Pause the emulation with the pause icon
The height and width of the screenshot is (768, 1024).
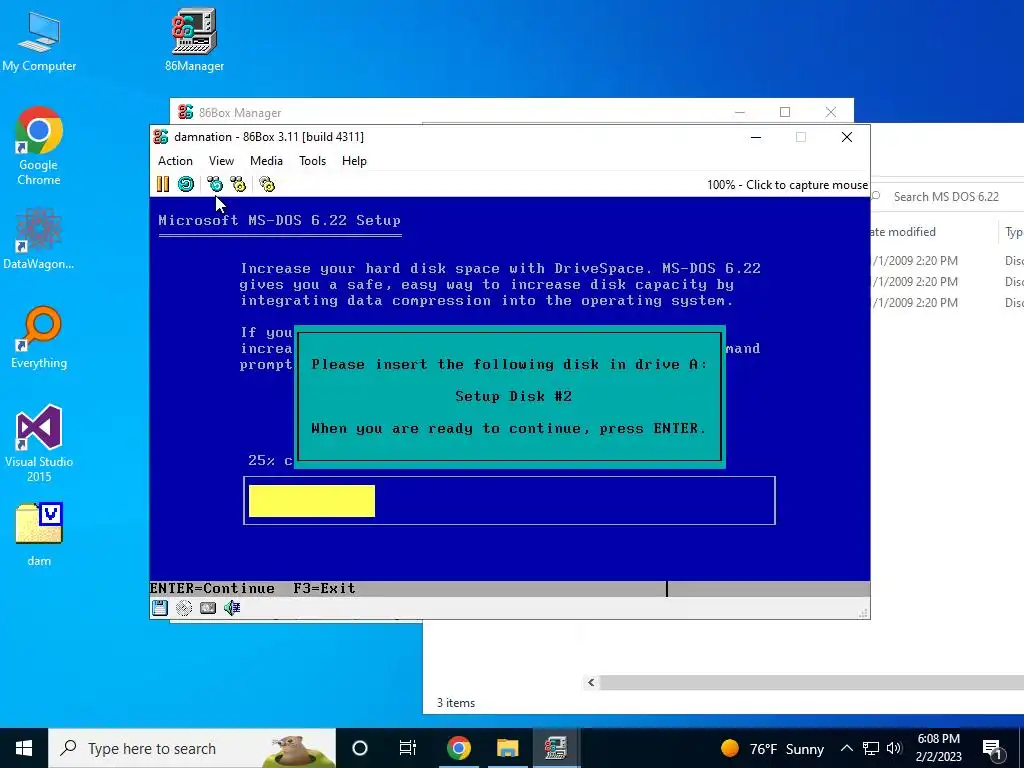163,185
